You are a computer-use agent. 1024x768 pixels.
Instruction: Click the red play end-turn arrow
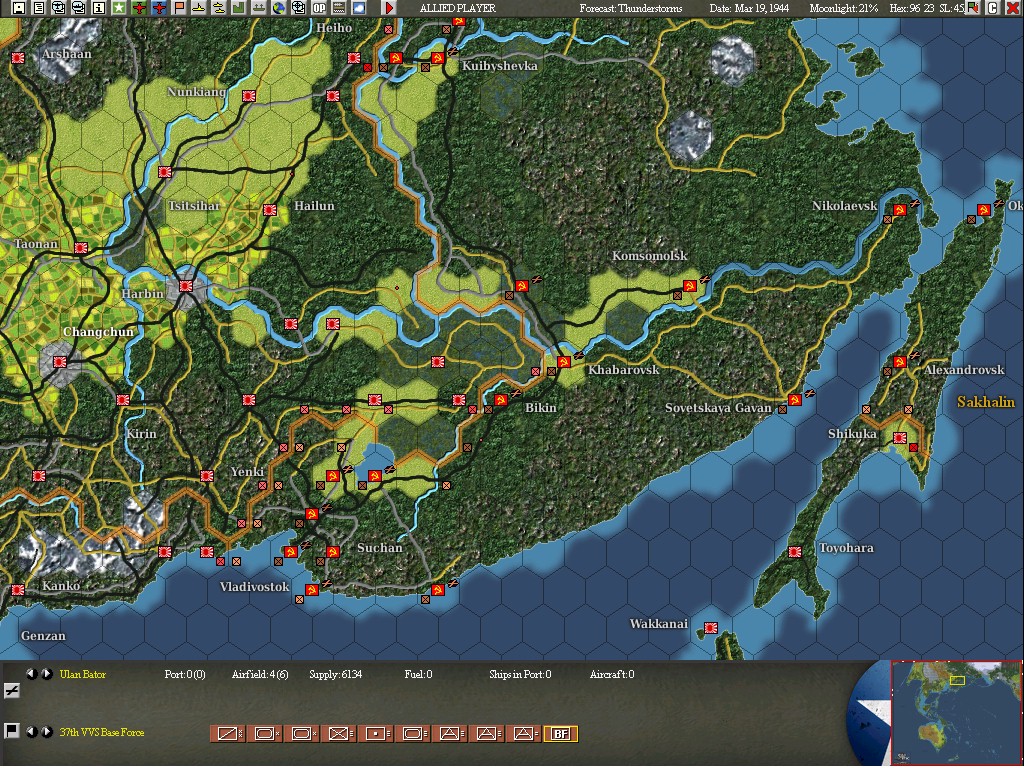[389, 8]
